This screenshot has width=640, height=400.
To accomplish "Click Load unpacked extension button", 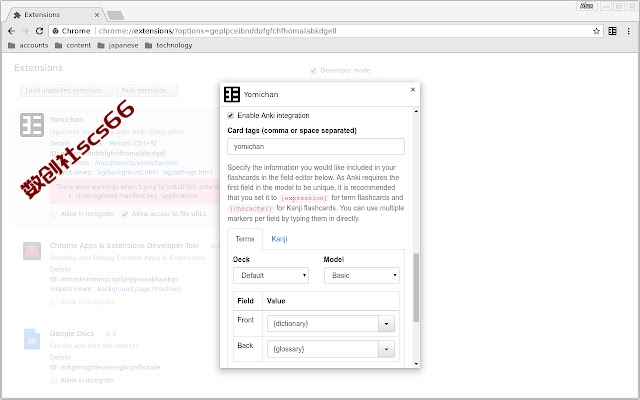I will coord(67,91).
